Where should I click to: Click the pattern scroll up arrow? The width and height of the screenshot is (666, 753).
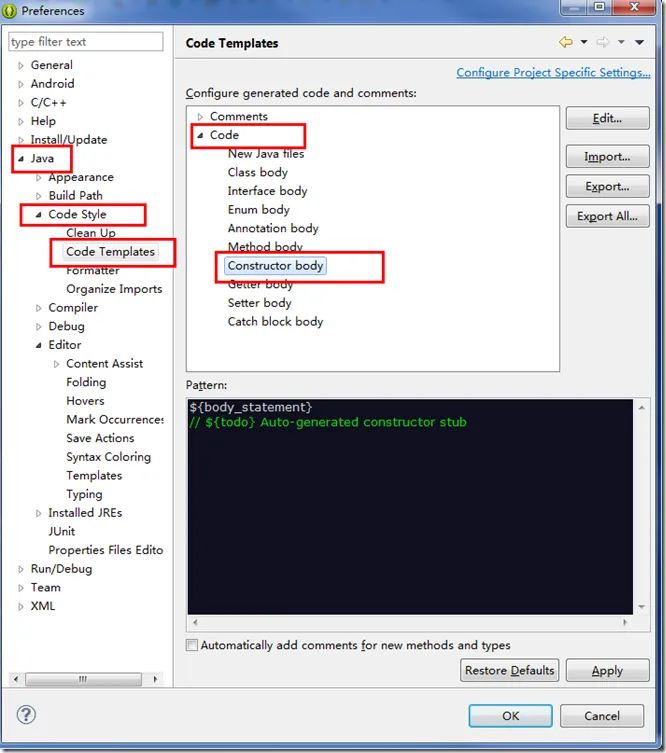click(x=642, y=408)
